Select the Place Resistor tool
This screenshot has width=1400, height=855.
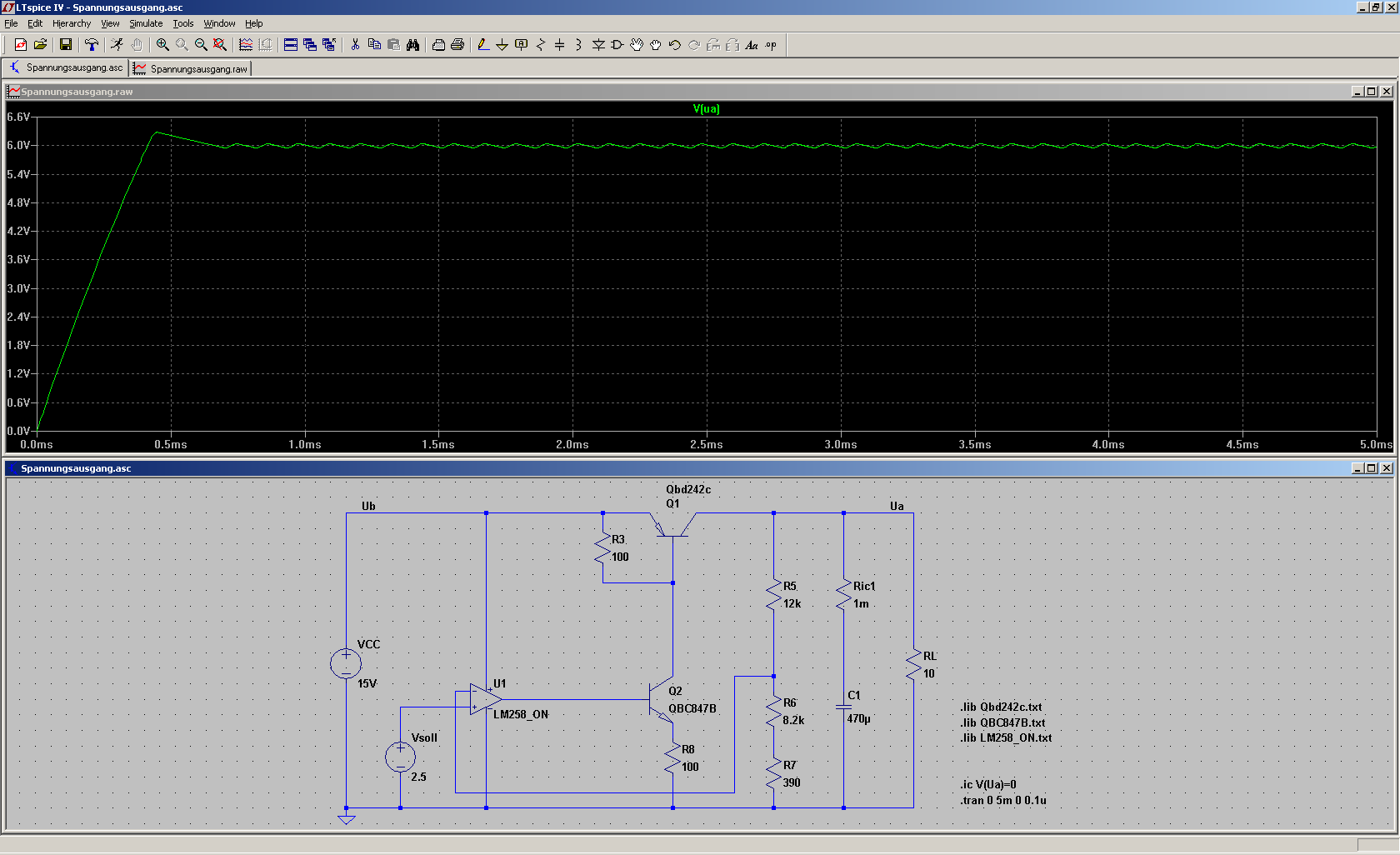(x=541, y=45)
